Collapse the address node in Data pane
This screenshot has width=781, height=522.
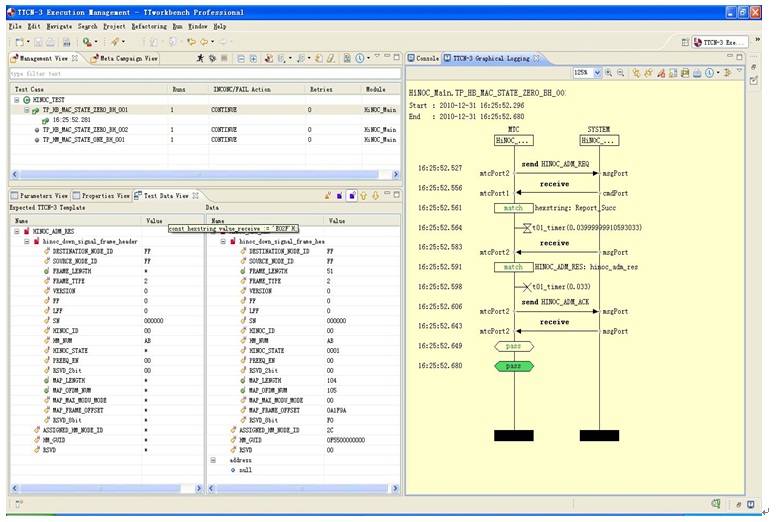213,460
